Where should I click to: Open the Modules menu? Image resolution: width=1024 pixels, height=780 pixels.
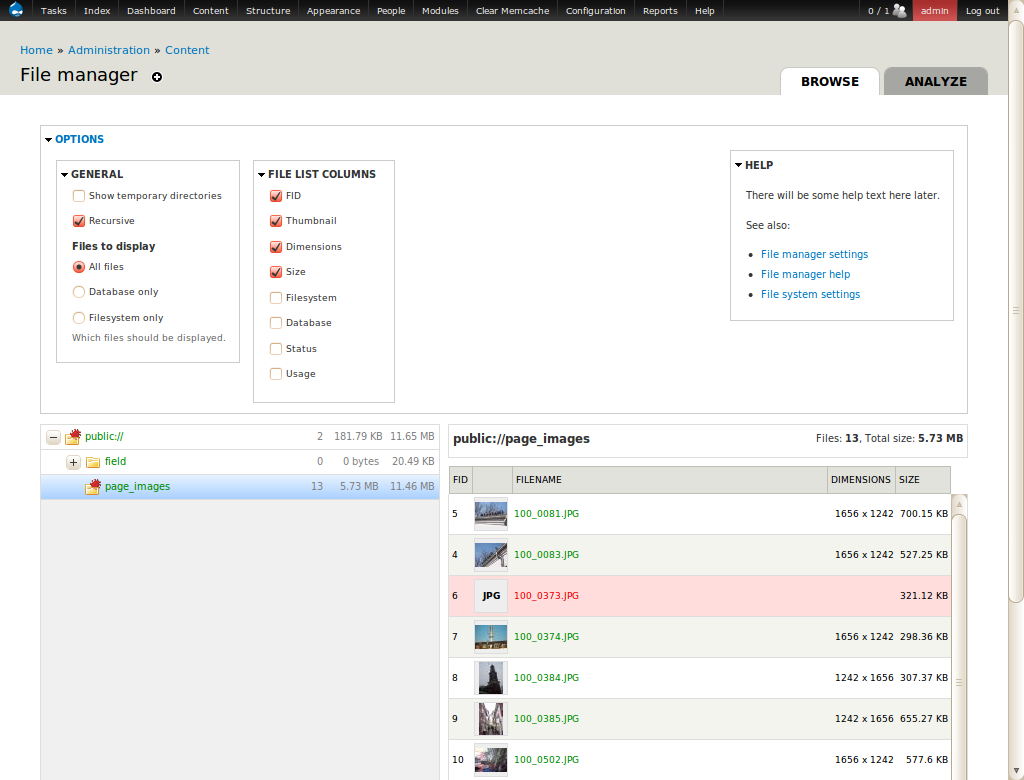[x=440, y=10]
